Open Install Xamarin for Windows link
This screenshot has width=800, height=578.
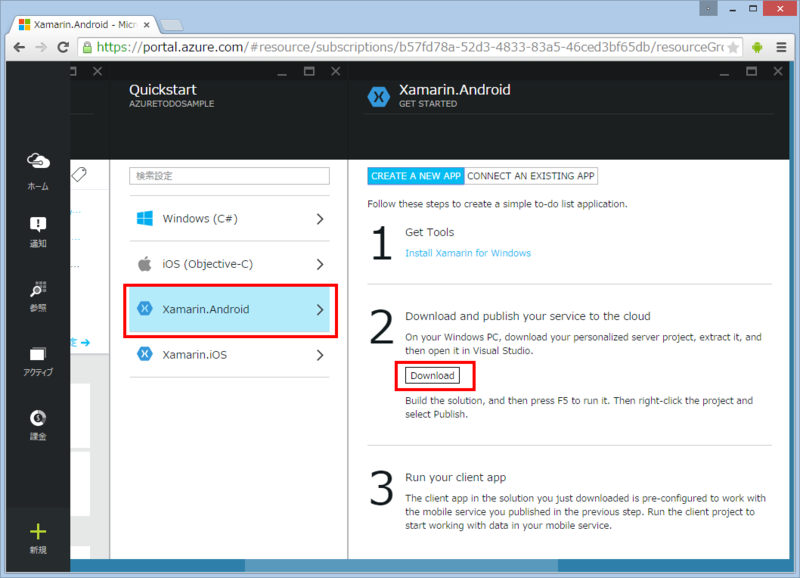coord(468,253)
